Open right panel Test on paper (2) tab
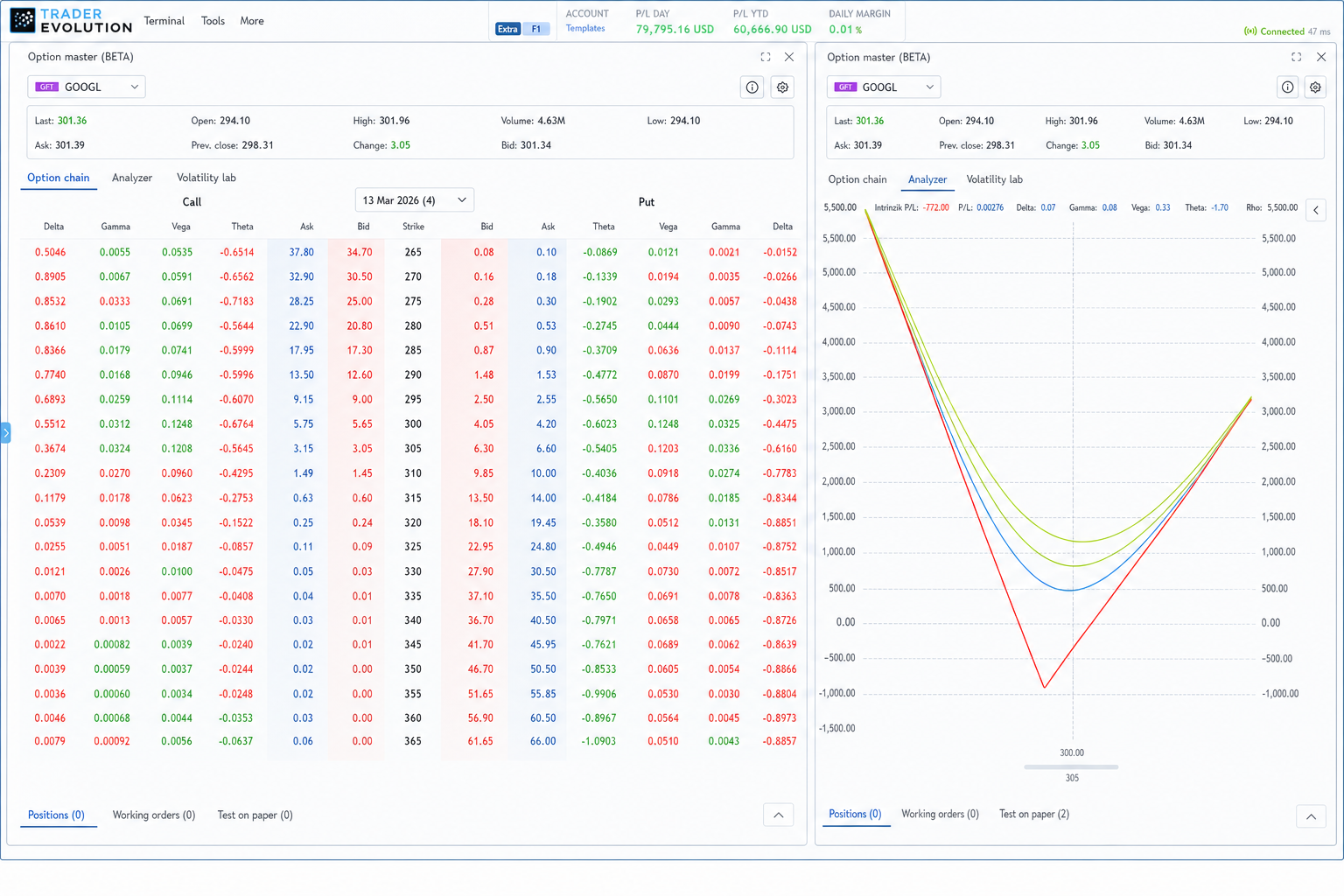The height and width of the screenshot is (896, 1344). point(1034,814)
